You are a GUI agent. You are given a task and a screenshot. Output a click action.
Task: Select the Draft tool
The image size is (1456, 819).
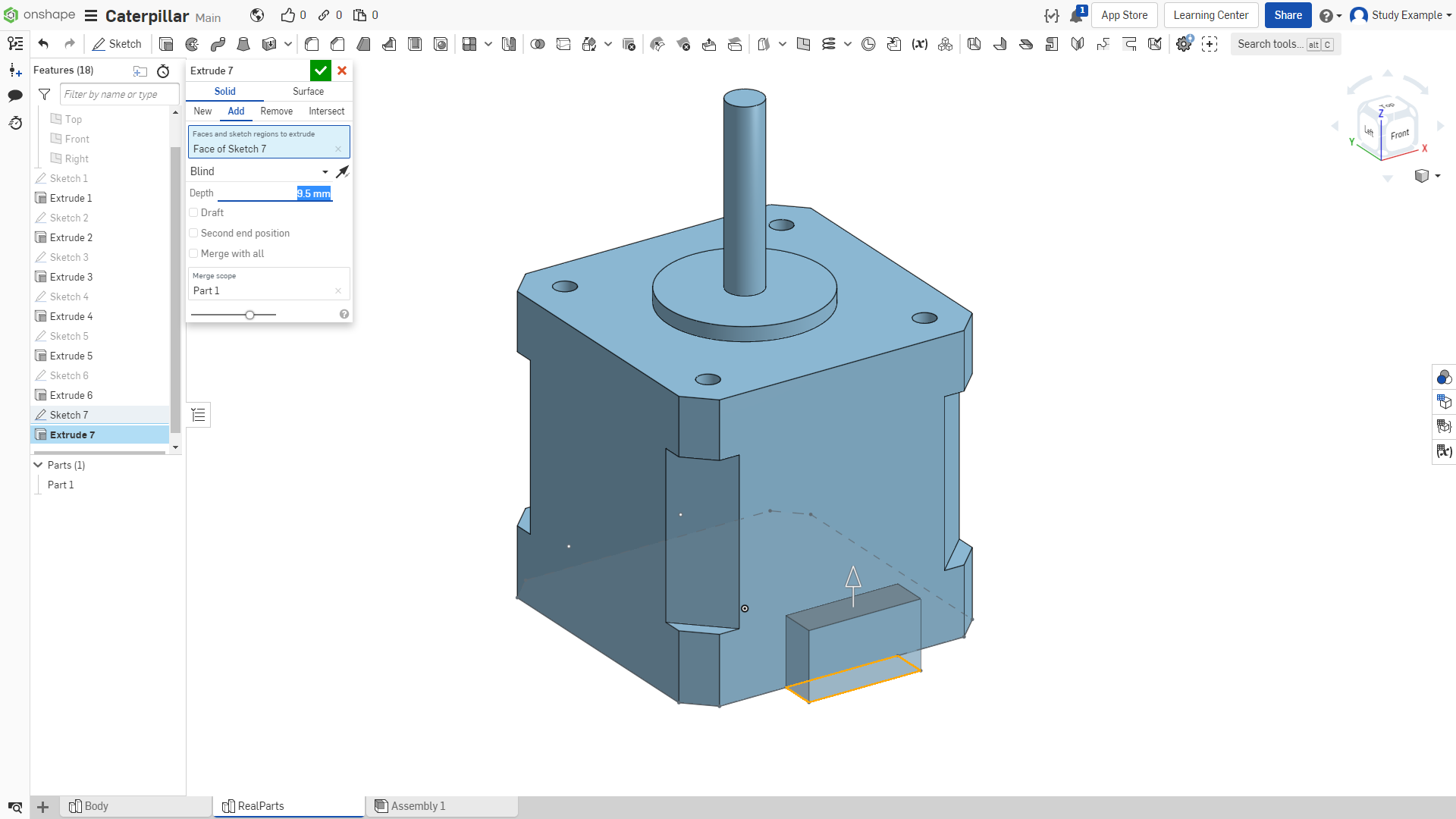[363, 44]
